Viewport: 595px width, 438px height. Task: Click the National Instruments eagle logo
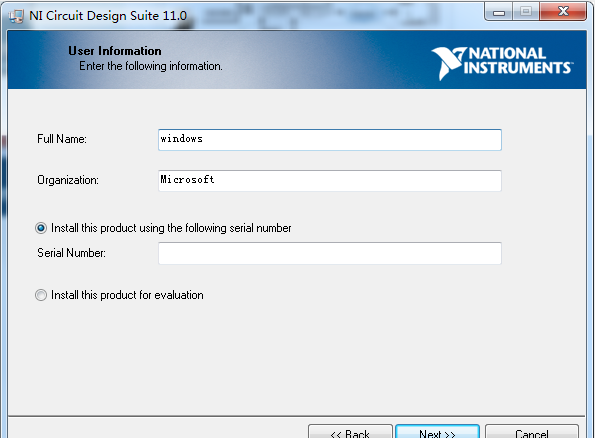click(449, 63)
